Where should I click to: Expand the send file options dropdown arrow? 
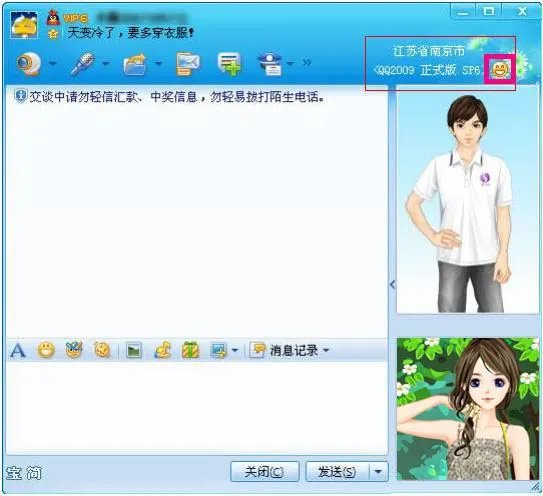point(159,63)
